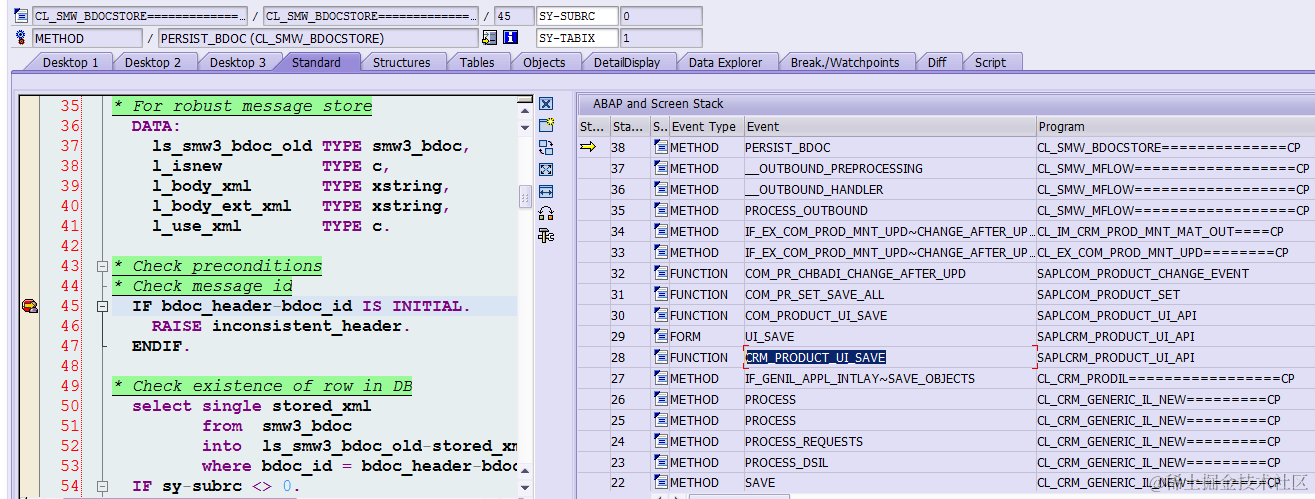
Task: Click the new tool icon with star
Action: (546, 125)
